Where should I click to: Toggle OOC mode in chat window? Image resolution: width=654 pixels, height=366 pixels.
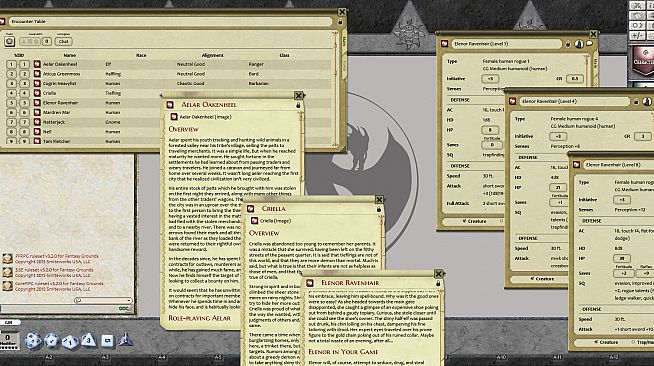[124, 308]
